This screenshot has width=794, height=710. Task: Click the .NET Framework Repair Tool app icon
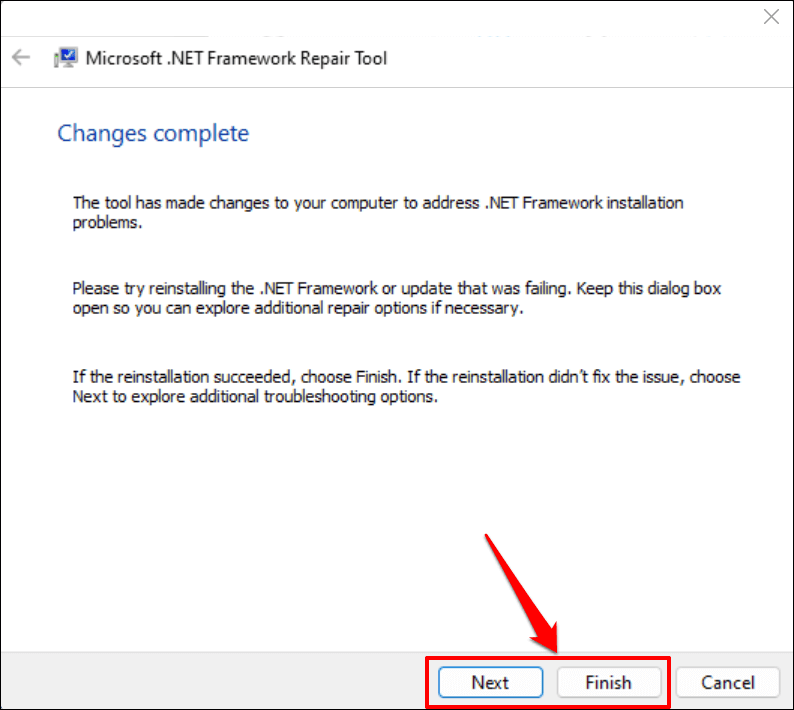click(65, 58)
